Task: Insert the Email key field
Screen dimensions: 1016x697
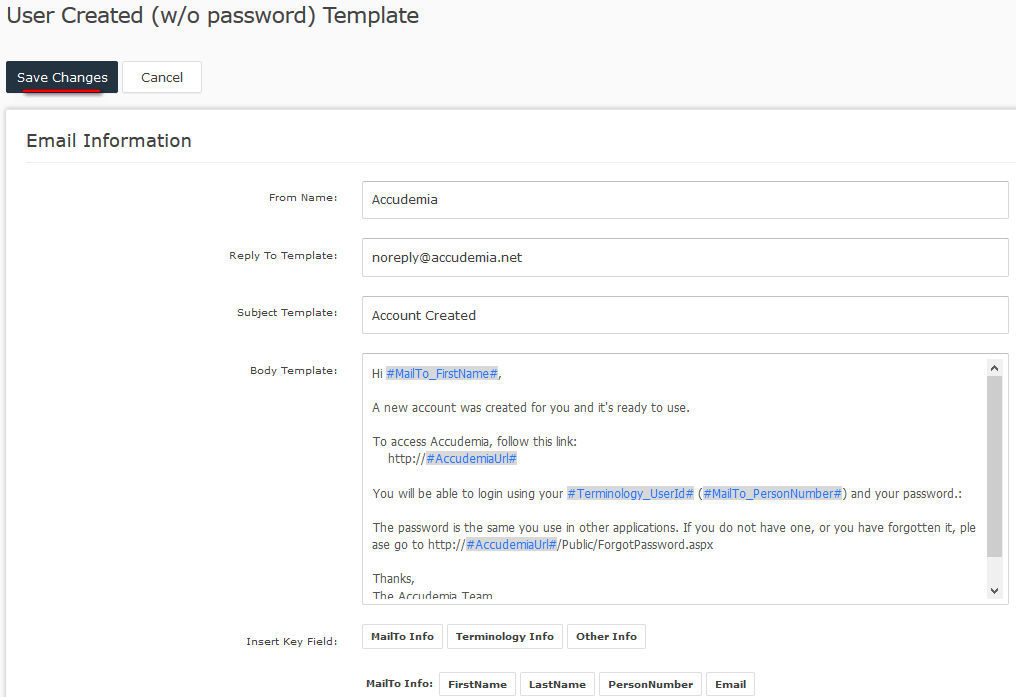Action: (x=730, y=684)
